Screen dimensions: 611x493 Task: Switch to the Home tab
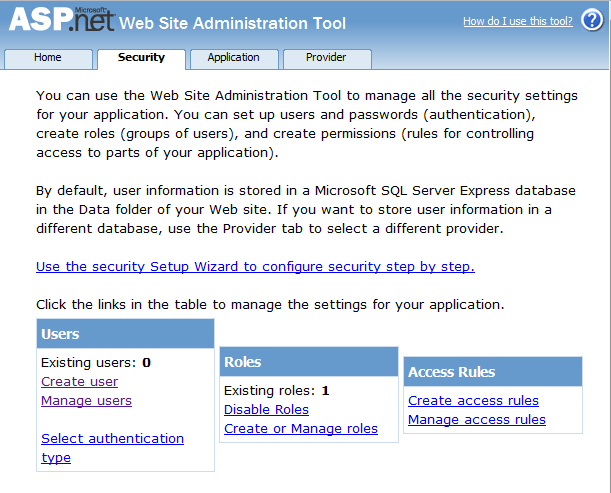pyautogui.click(x=48, y=58)
